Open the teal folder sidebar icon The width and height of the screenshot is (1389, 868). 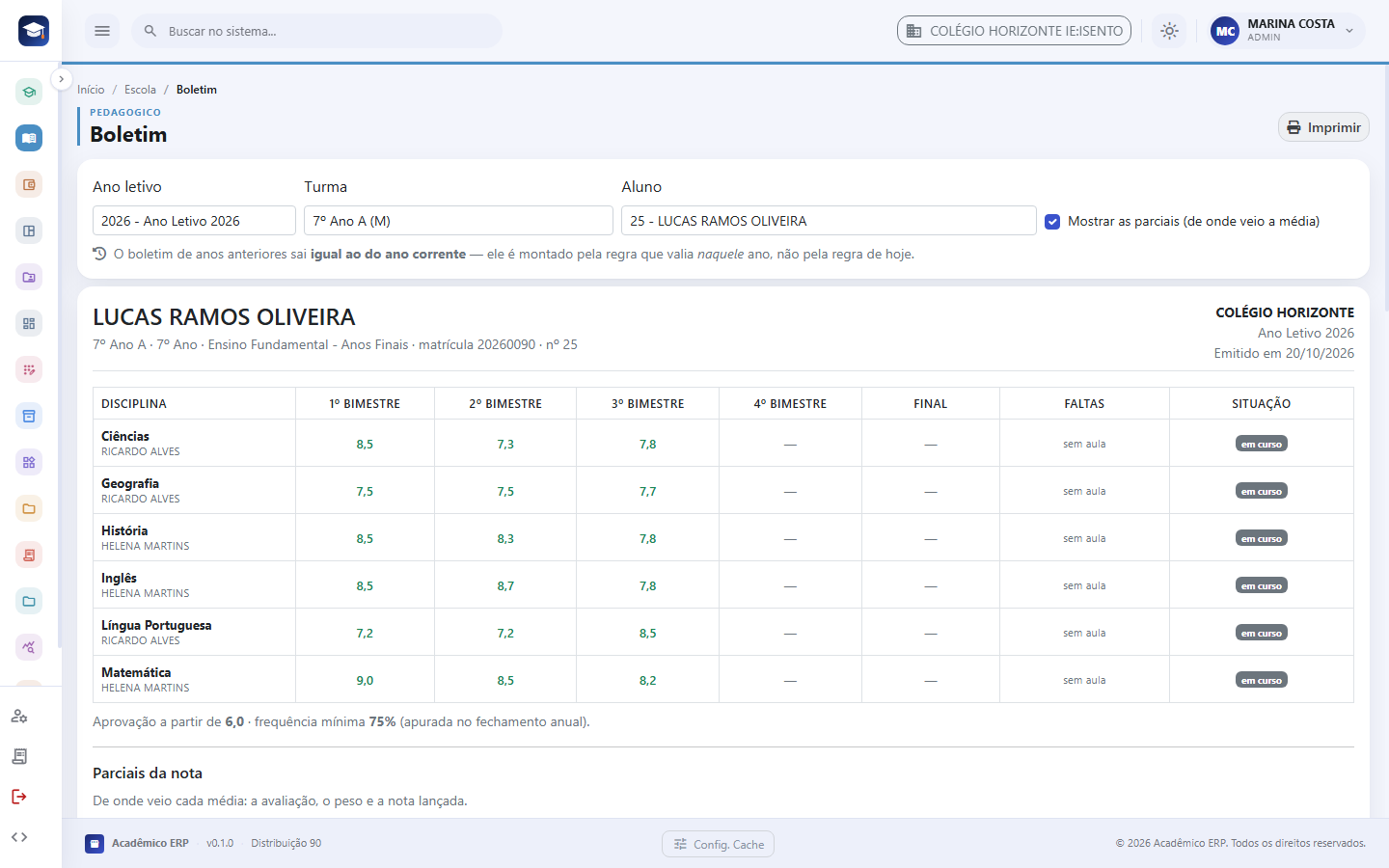(x=29, y=601)
